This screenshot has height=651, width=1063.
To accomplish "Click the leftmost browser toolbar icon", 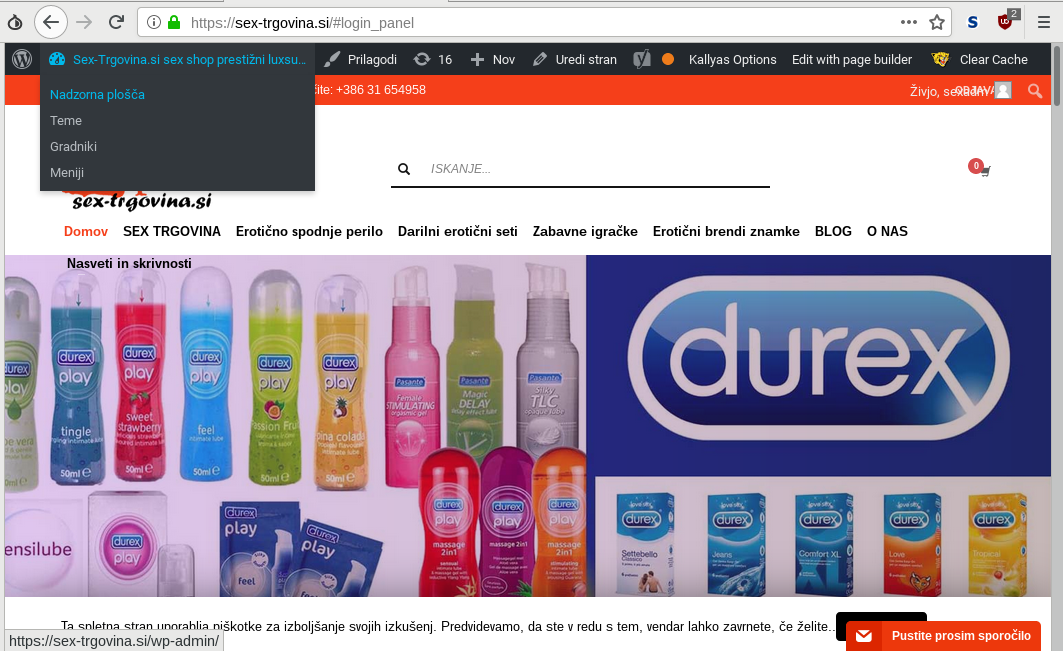I will tap(15, 22).
